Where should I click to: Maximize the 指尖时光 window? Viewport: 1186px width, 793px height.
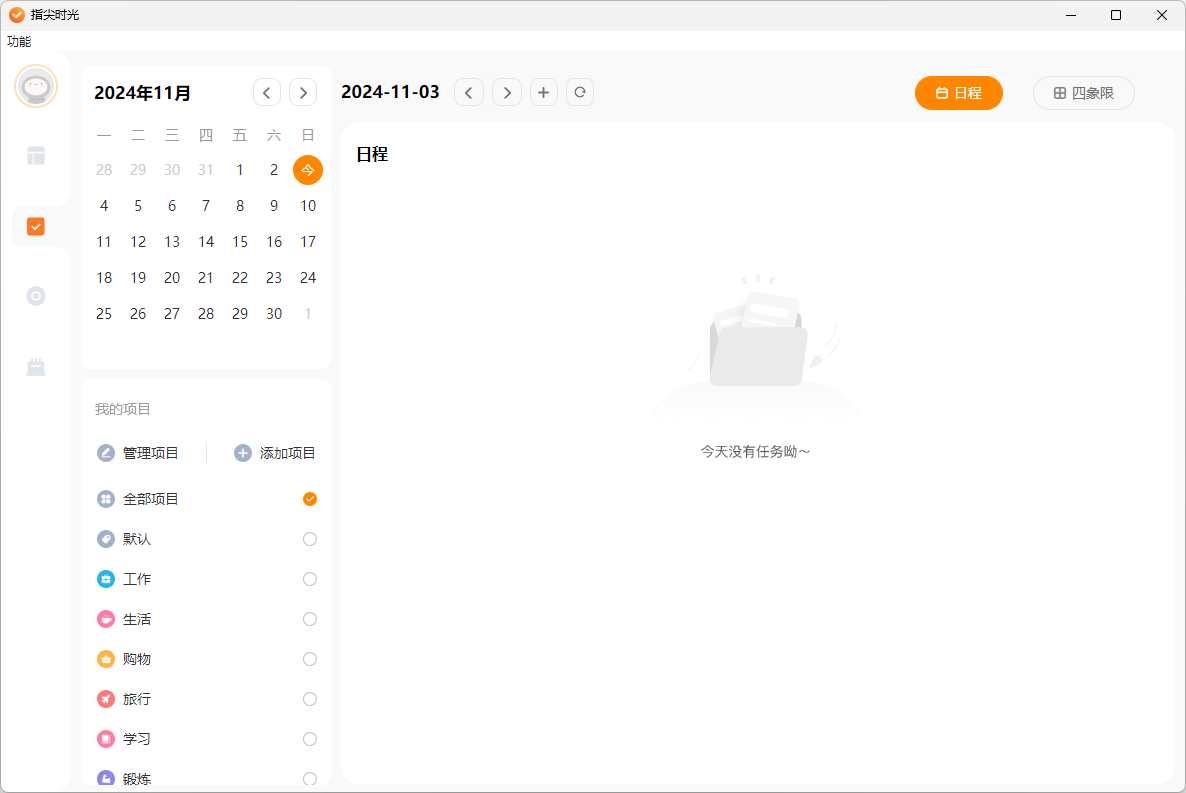pyautogui.click(x=1116, y=15)
